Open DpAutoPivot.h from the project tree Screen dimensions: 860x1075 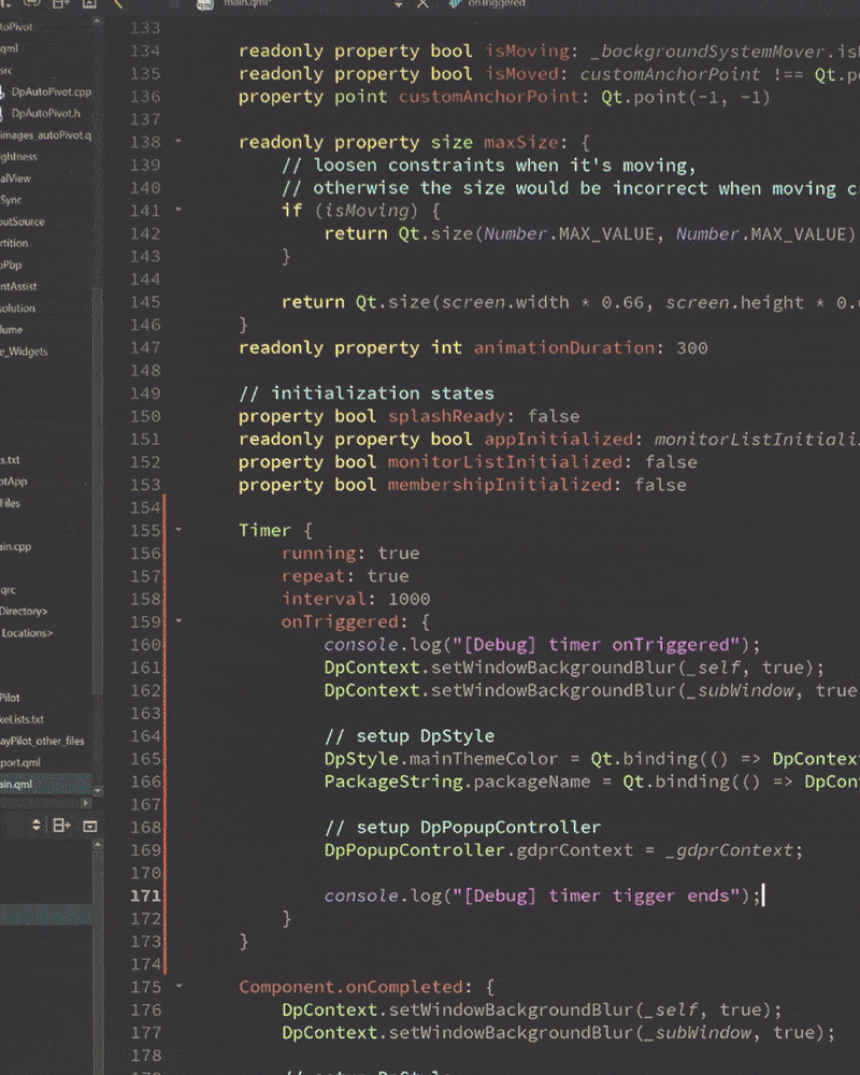click(x=46, y=114)
